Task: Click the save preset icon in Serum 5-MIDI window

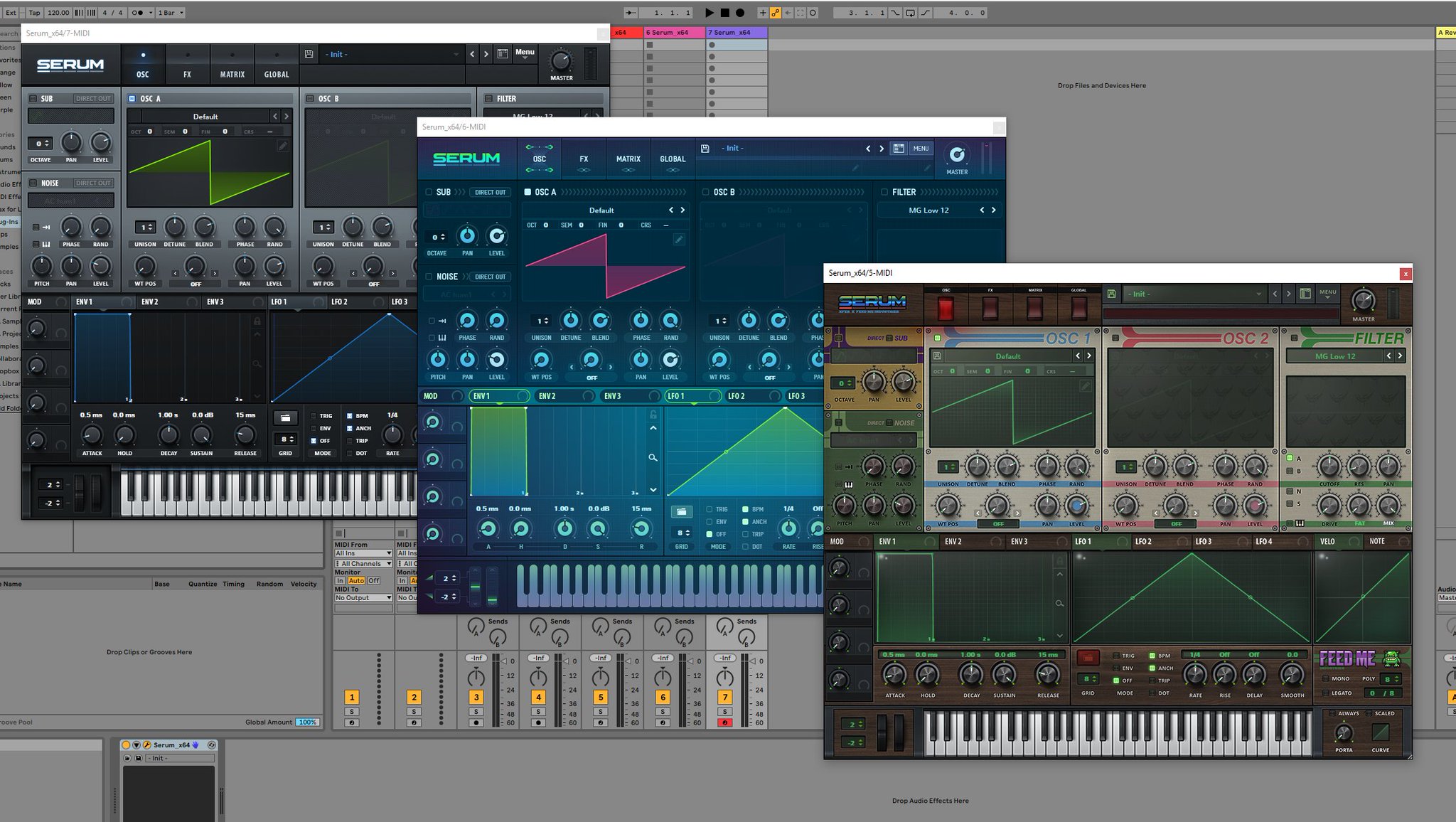Action: (1112, 294)
